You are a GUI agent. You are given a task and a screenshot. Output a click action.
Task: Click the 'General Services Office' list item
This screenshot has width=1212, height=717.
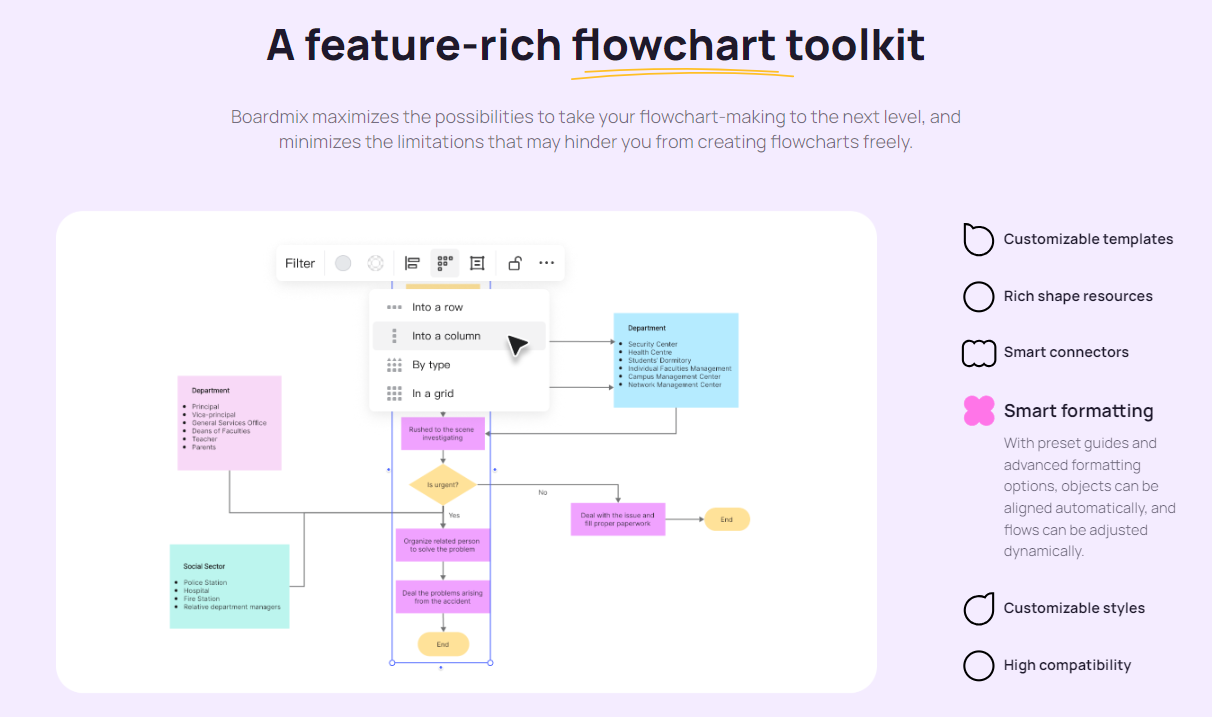click(229, 423)
